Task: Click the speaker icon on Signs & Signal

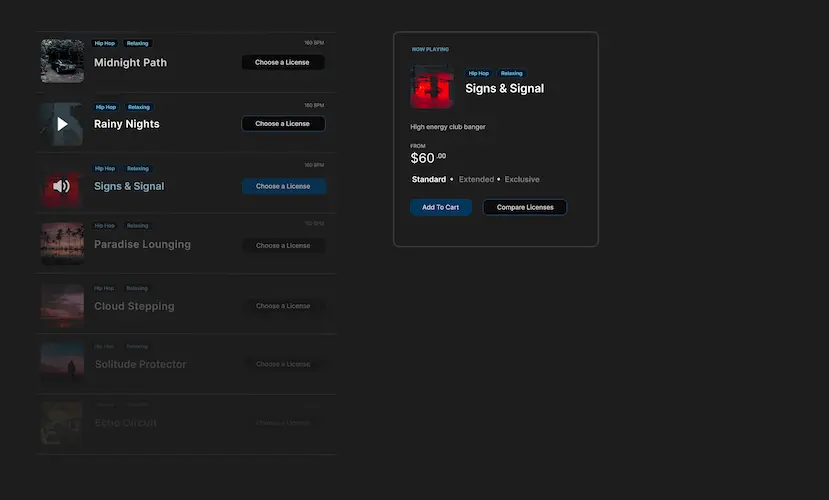Action: tap(61, 186)
